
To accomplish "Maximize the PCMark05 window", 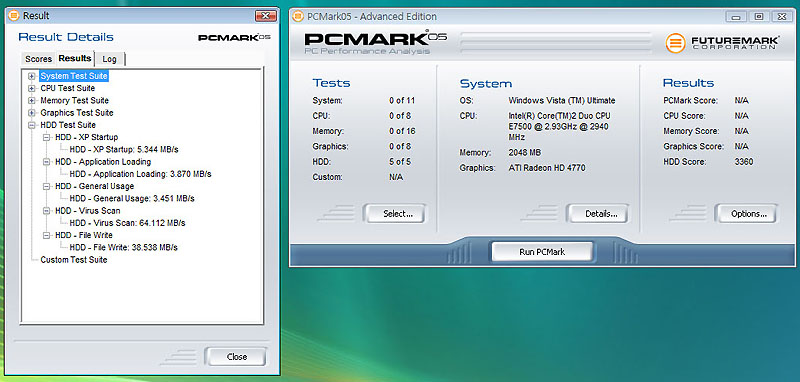I will (759, 16).
